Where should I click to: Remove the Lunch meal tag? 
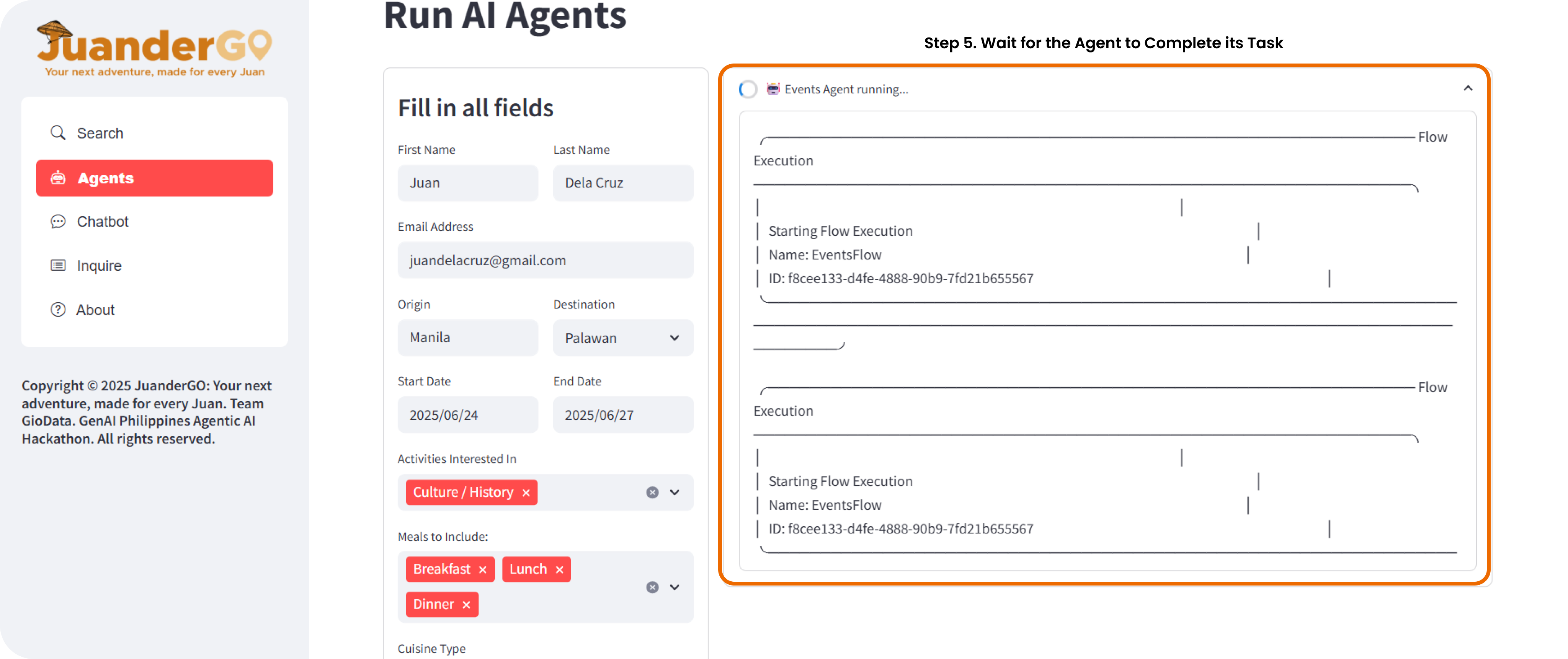[x=559, y=569]
